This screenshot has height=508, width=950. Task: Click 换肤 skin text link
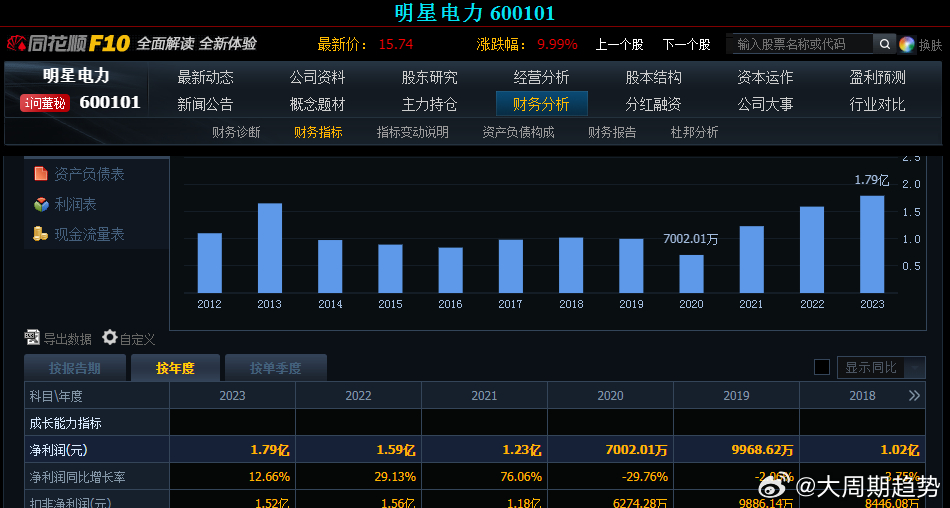coord(931,45)
